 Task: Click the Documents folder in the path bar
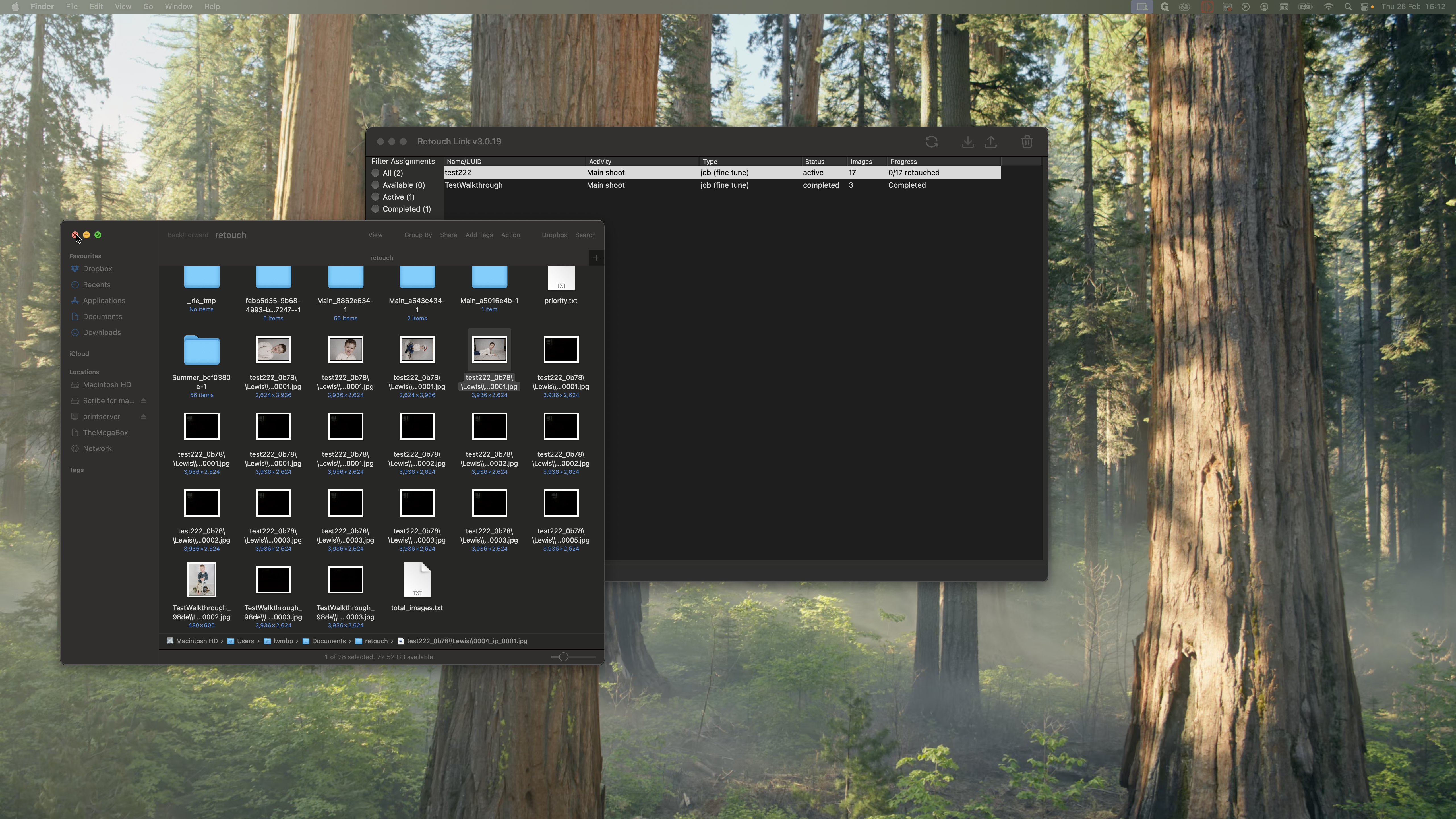pyautogui.click(x=328, y=641)
